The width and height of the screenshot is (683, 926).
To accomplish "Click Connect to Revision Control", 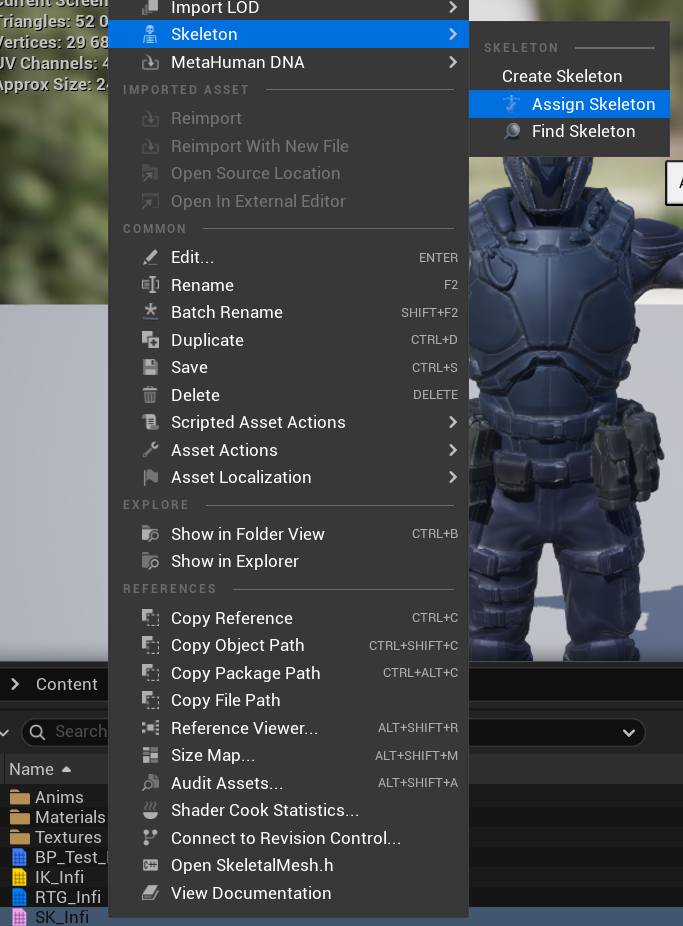I will (x=285, y=838).
